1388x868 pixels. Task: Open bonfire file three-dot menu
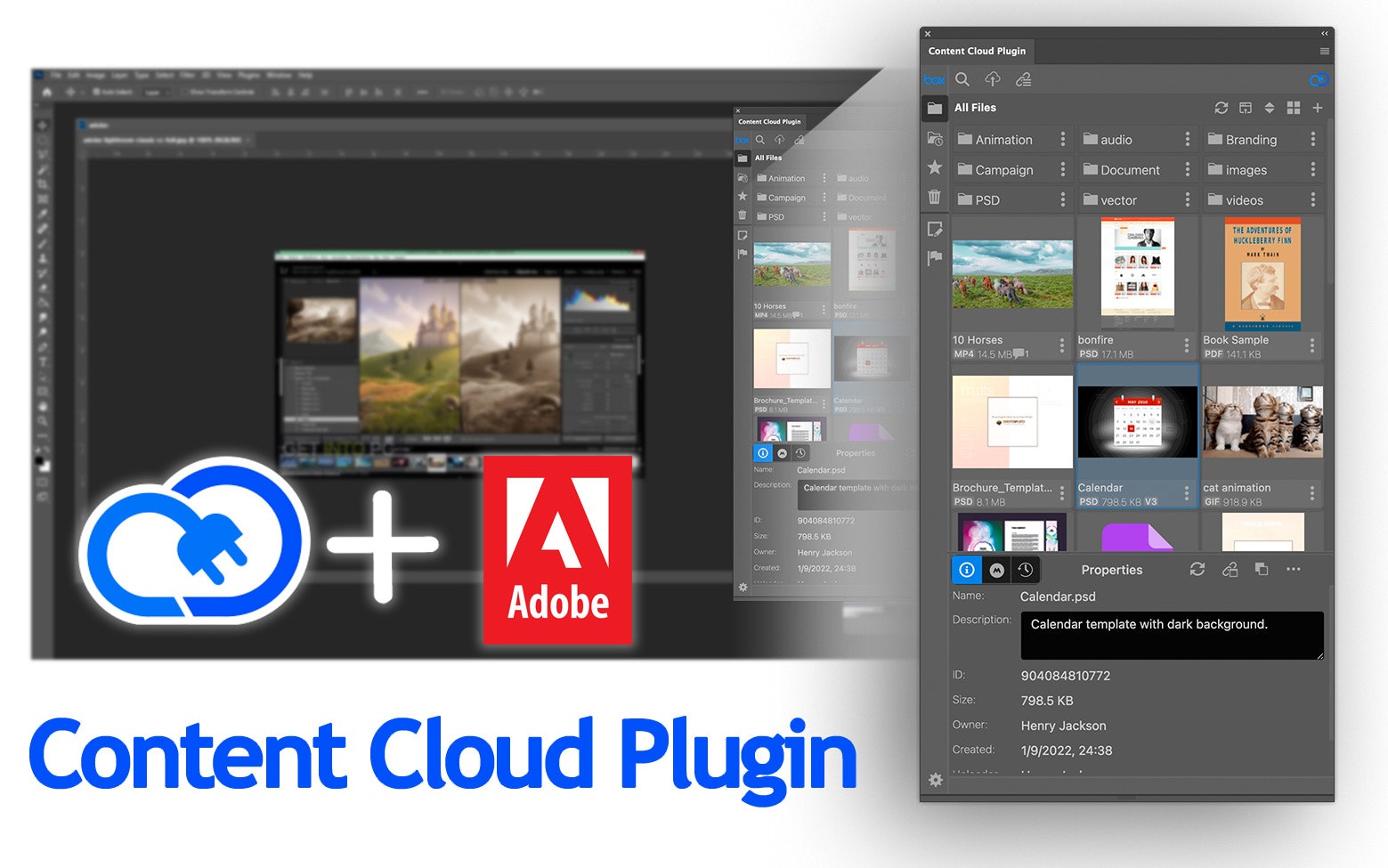[1187, 345]
